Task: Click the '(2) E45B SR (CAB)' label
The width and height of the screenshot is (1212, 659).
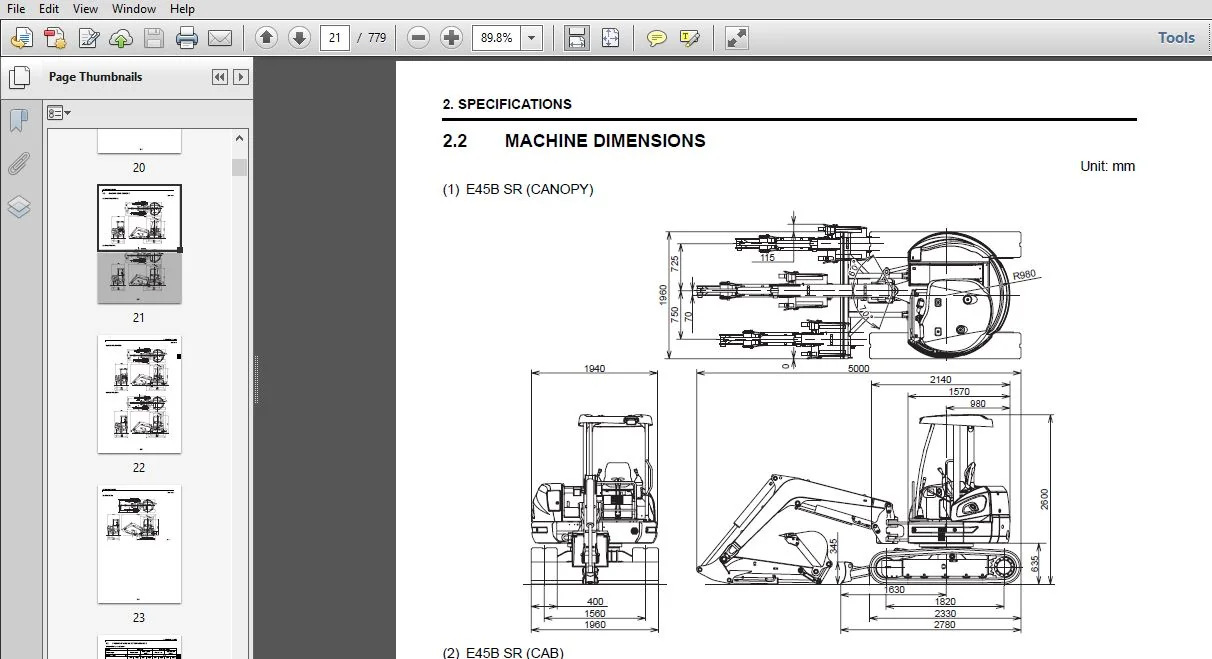Action: pos(503,653)
